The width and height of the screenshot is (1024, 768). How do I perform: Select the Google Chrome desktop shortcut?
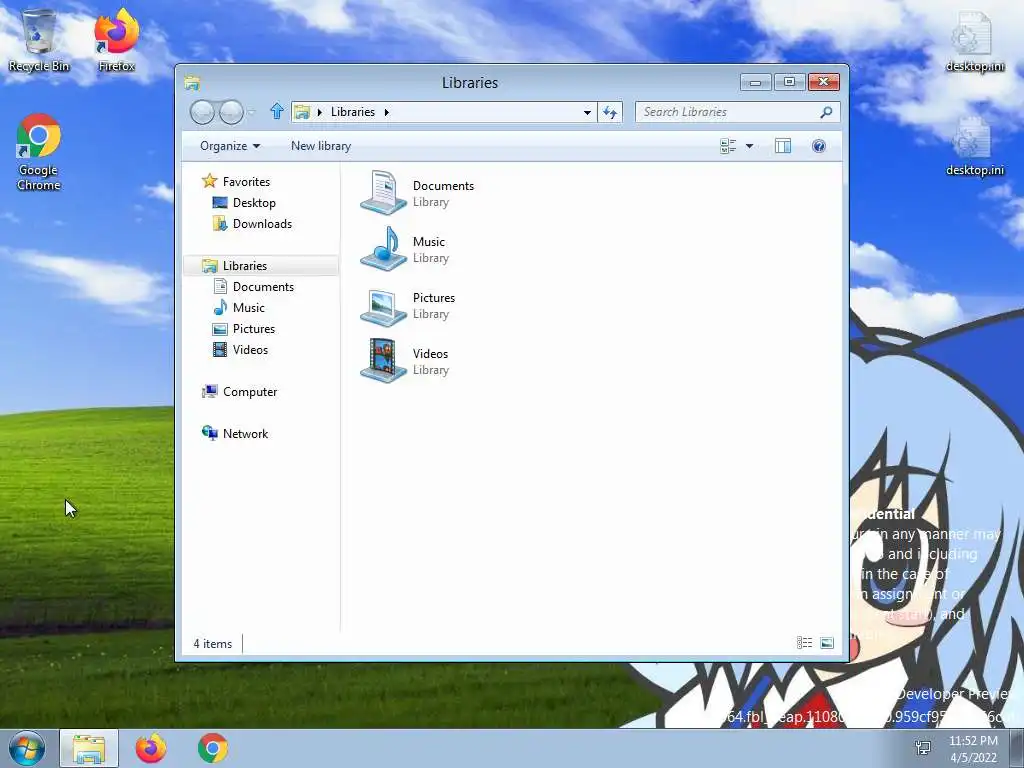(39, 152)
